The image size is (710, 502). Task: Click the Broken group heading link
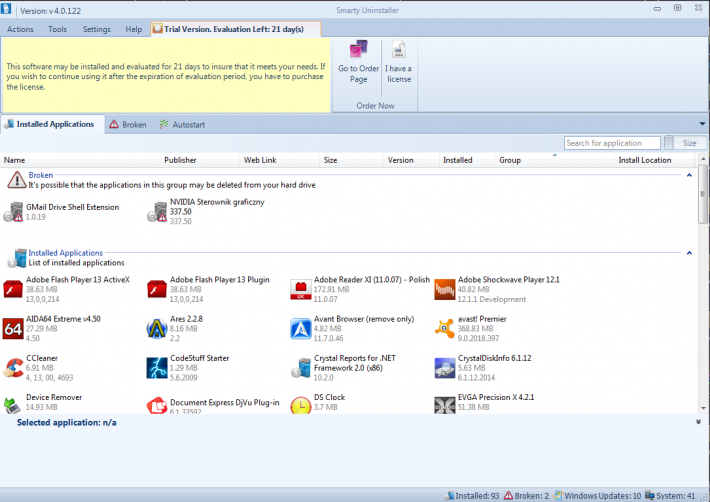41,175
